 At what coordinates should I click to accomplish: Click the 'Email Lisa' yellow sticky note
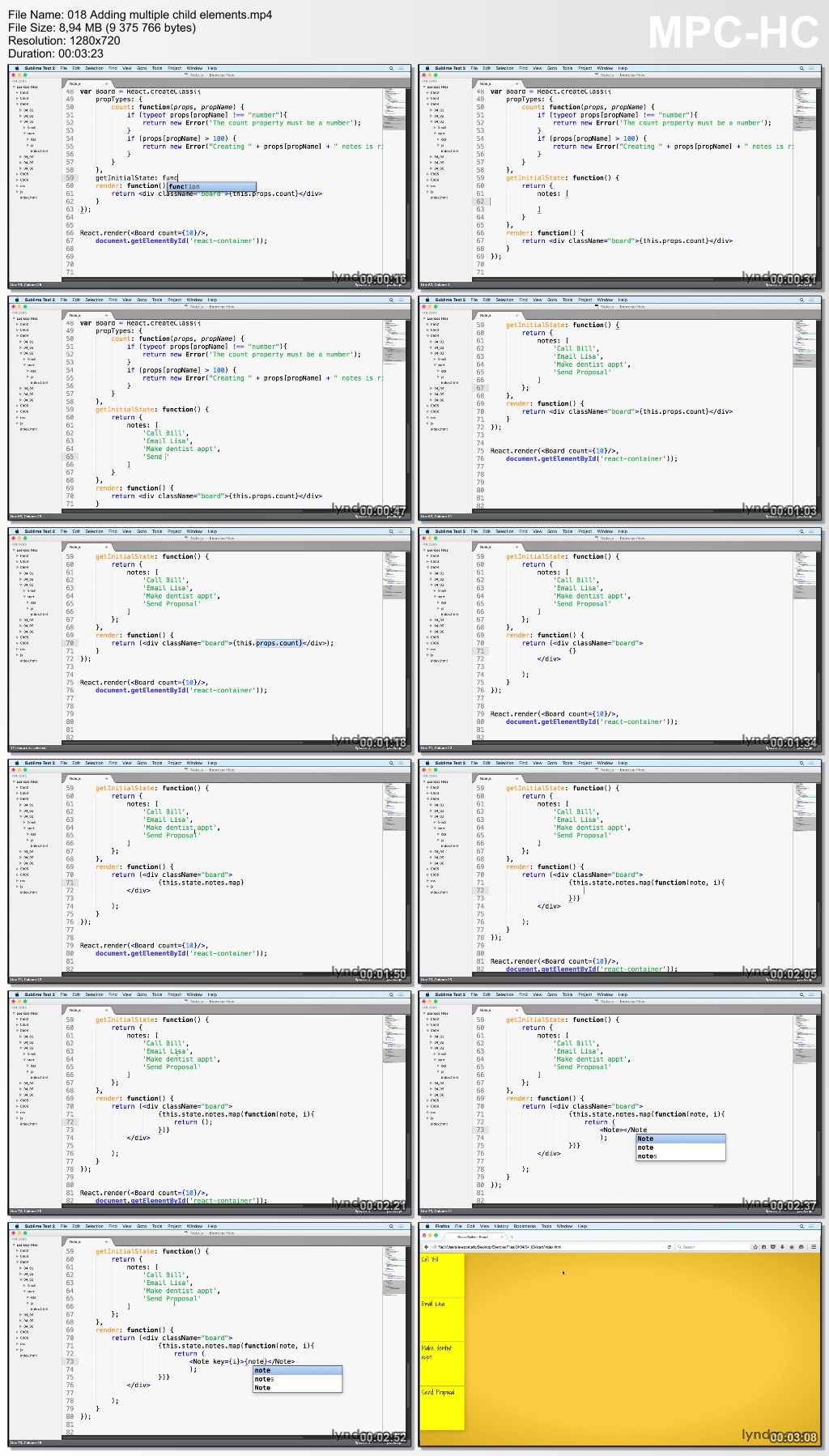pyautogui.click(x=441, y=1318)
